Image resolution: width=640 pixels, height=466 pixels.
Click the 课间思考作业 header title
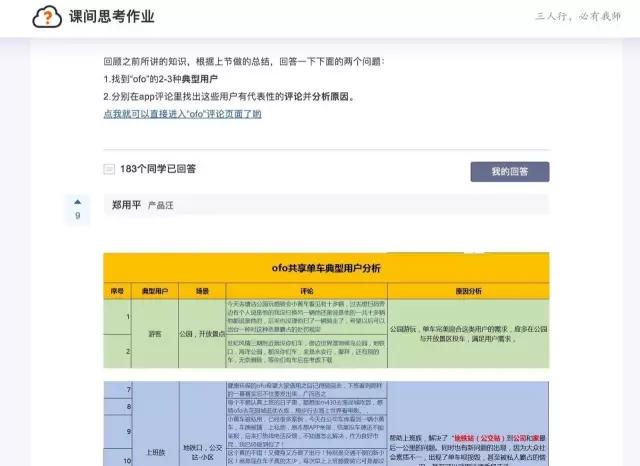112,17
